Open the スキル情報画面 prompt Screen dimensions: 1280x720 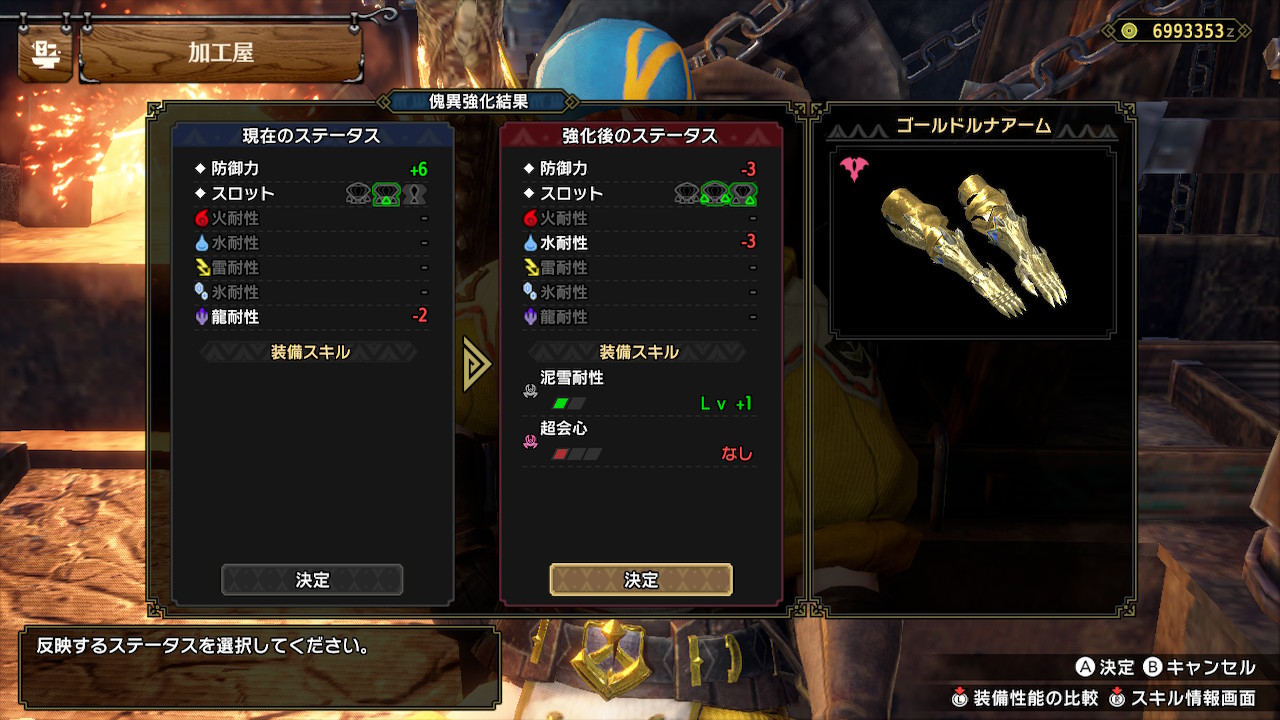pos(1182,698)
